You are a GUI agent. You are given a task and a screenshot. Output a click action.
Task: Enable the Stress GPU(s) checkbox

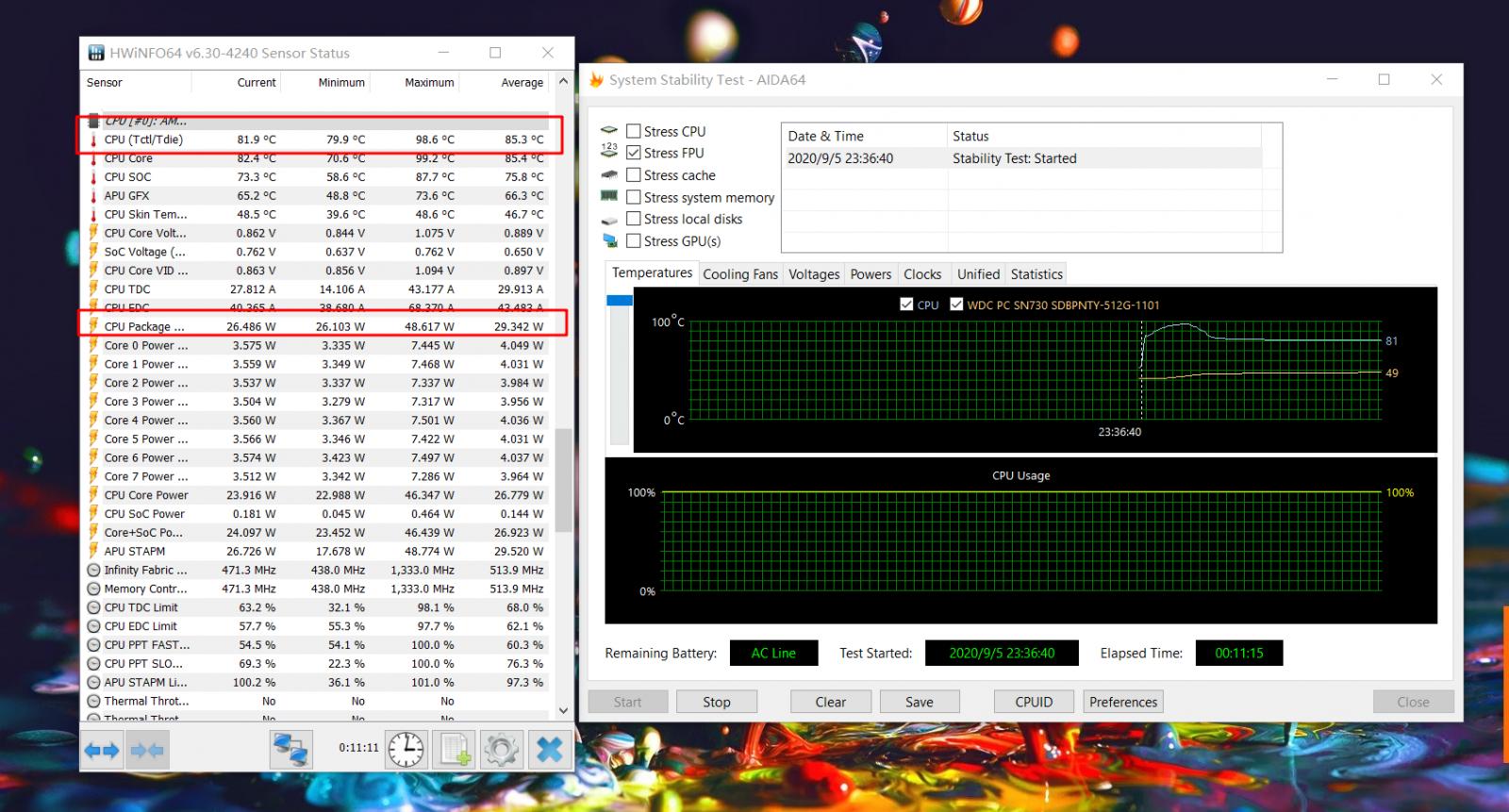point(634,241)
